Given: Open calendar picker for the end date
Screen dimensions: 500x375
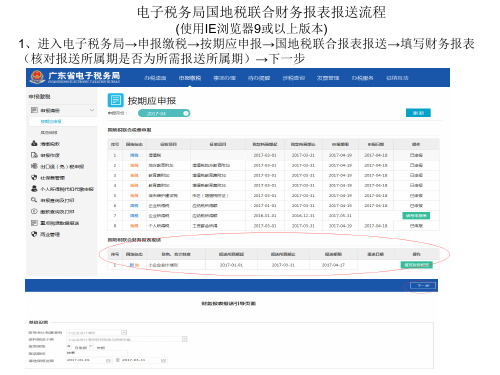Looking at the screenshot, I should (x=163, y=360).
